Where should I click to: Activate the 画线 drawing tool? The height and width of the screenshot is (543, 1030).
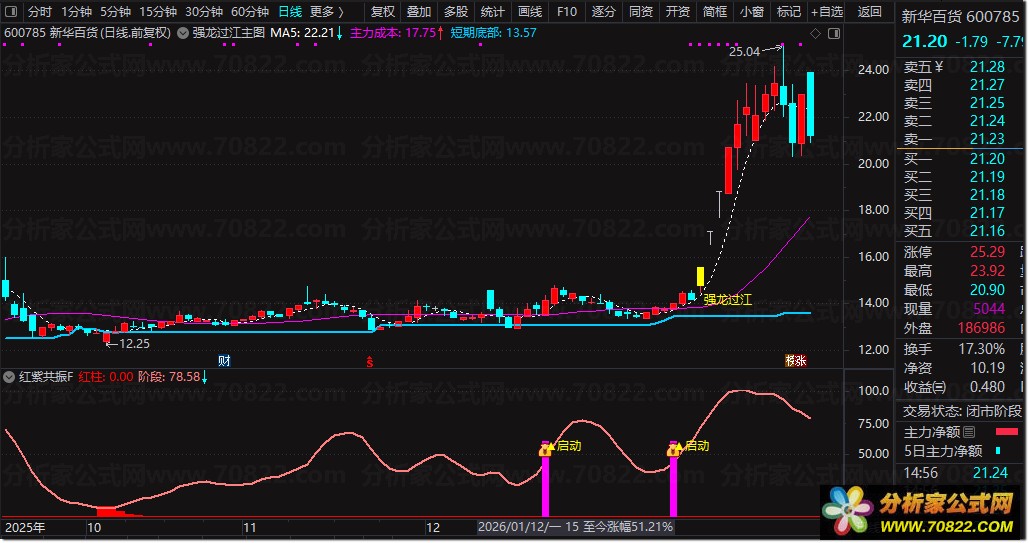[x=530, y=12]
